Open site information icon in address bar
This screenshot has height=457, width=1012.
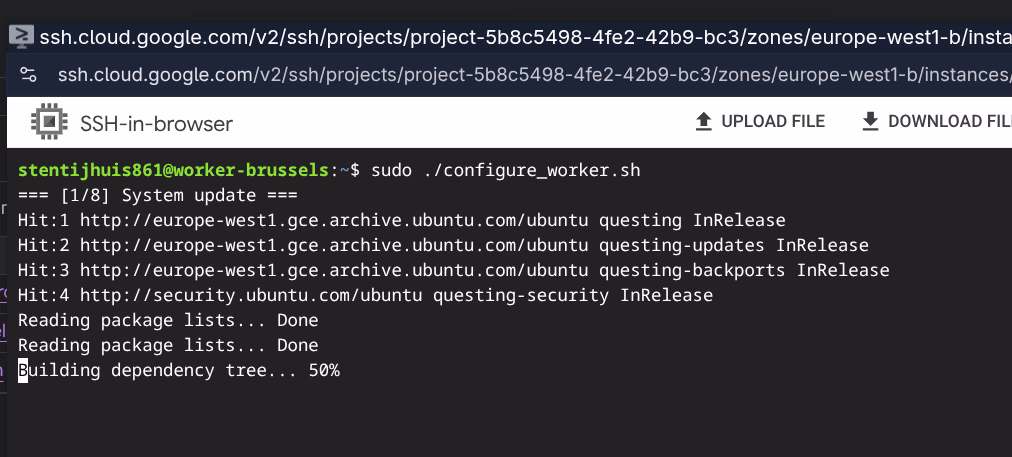[x=28, y=75]
